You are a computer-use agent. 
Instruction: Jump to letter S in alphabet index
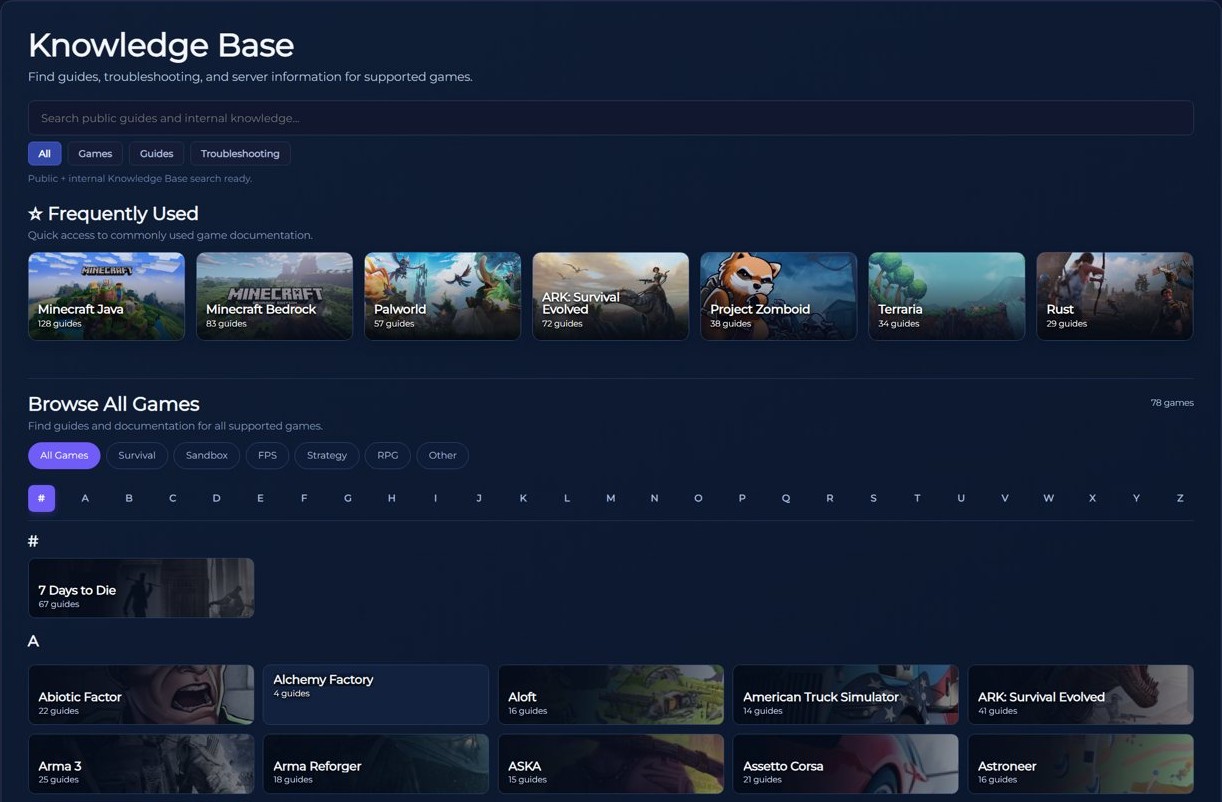coord(873,498)
